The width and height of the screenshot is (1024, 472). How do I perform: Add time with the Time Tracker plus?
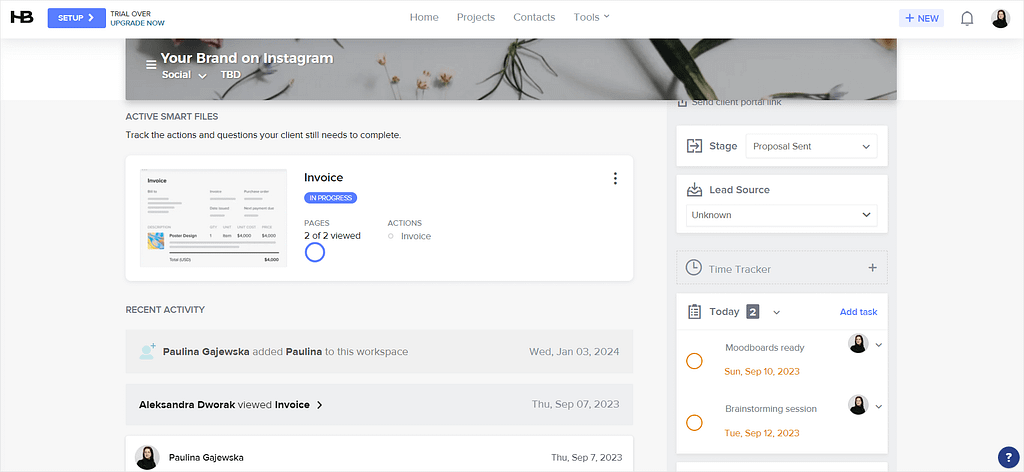872,268
